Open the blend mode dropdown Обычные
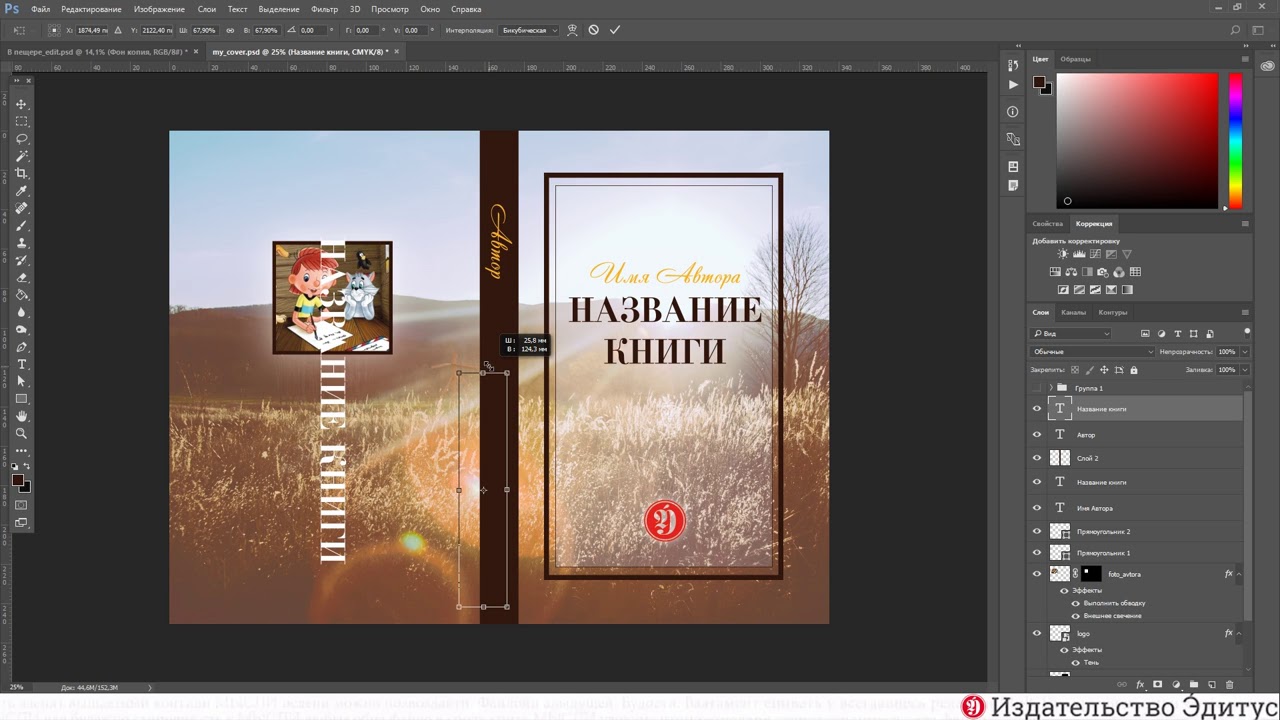The image size is (1280, 720). point(1092,352)
